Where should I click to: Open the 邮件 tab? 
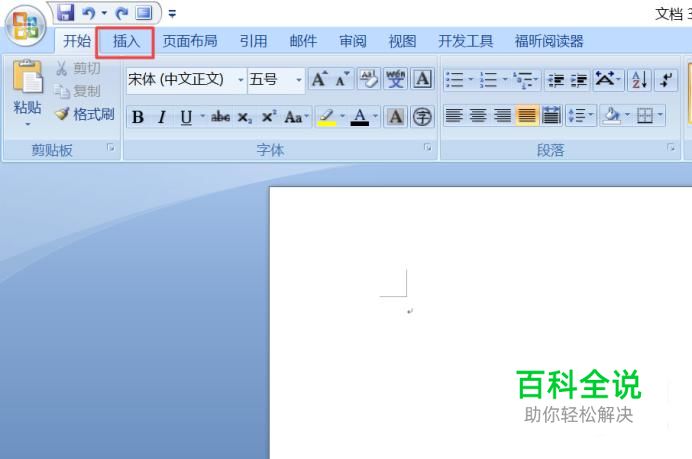303,41
